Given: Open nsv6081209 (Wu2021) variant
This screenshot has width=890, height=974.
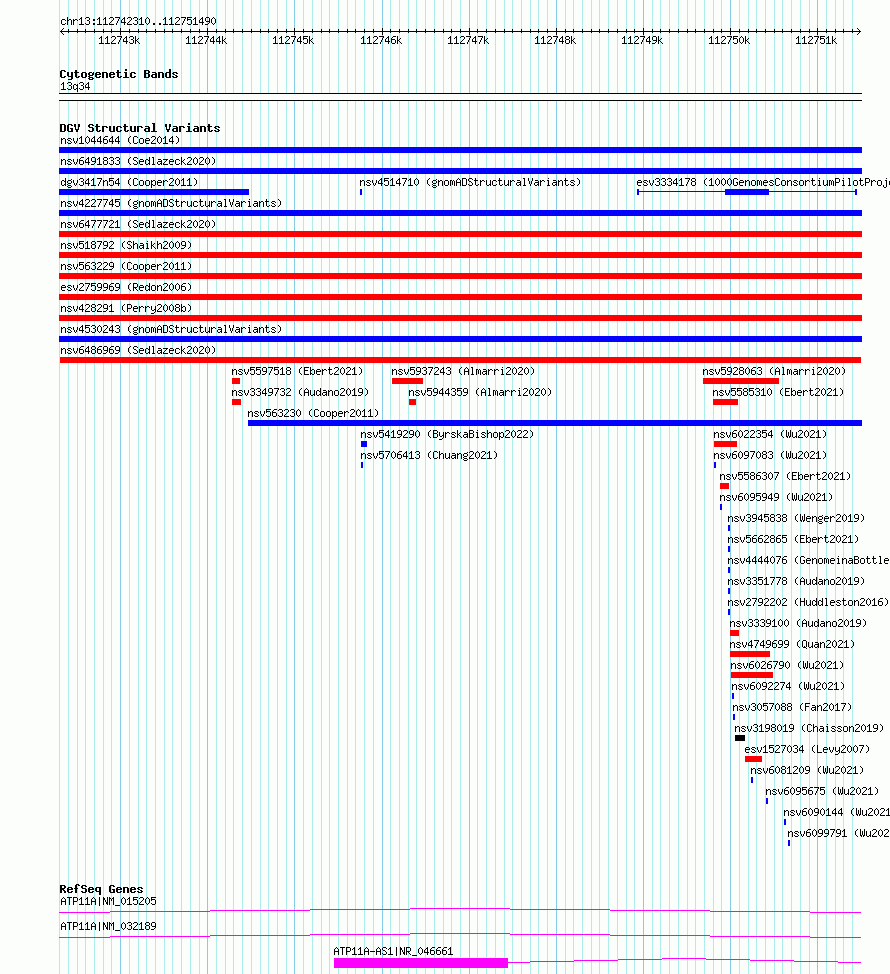Looking at the screenshot, I should (807, 770).
